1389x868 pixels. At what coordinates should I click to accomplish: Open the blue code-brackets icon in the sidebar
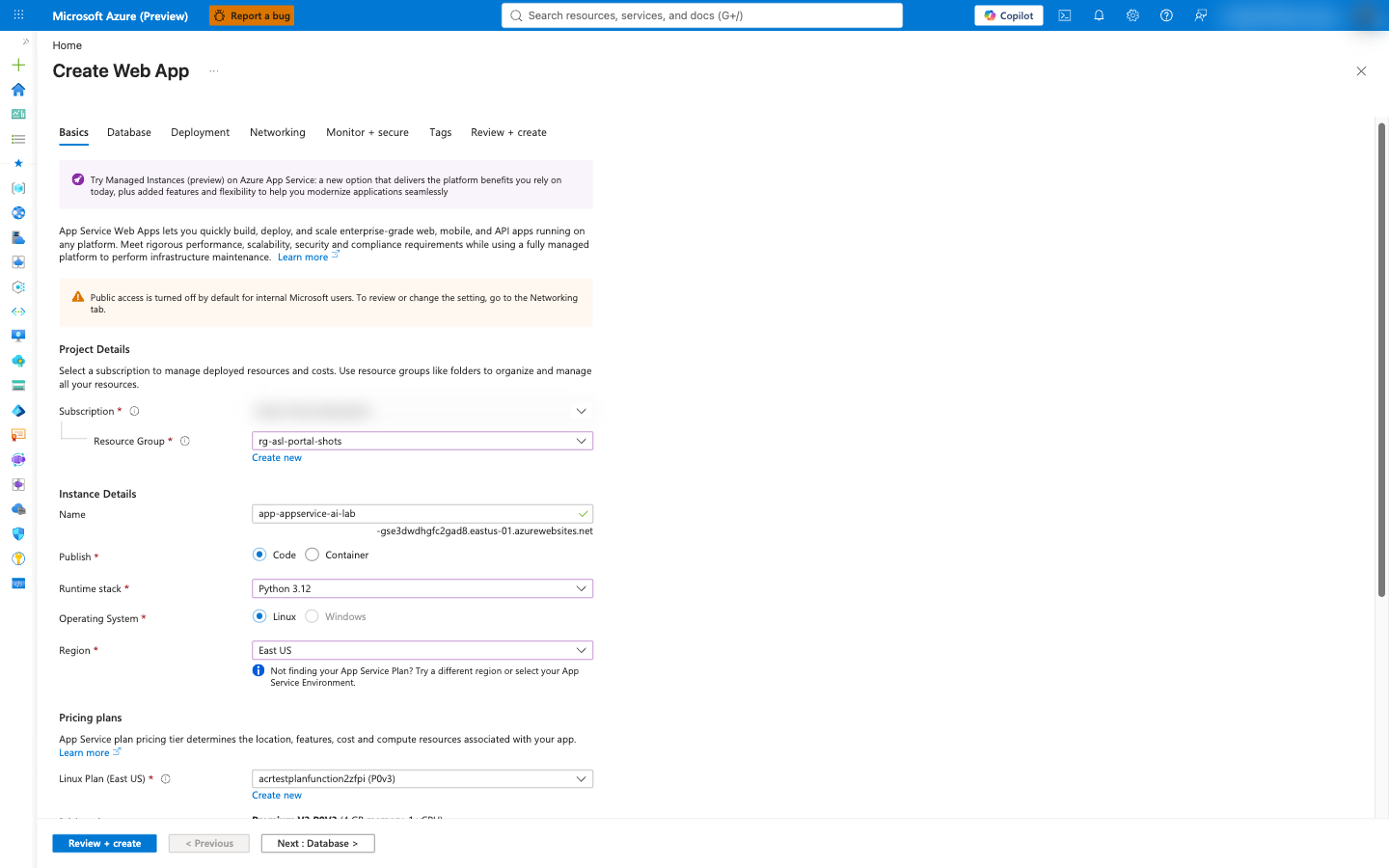18,583
